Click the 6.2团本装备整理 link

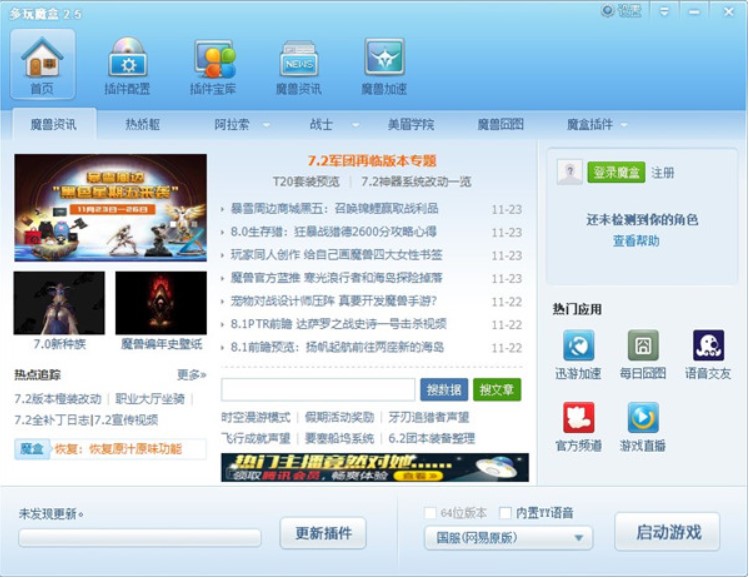[432, 439]
